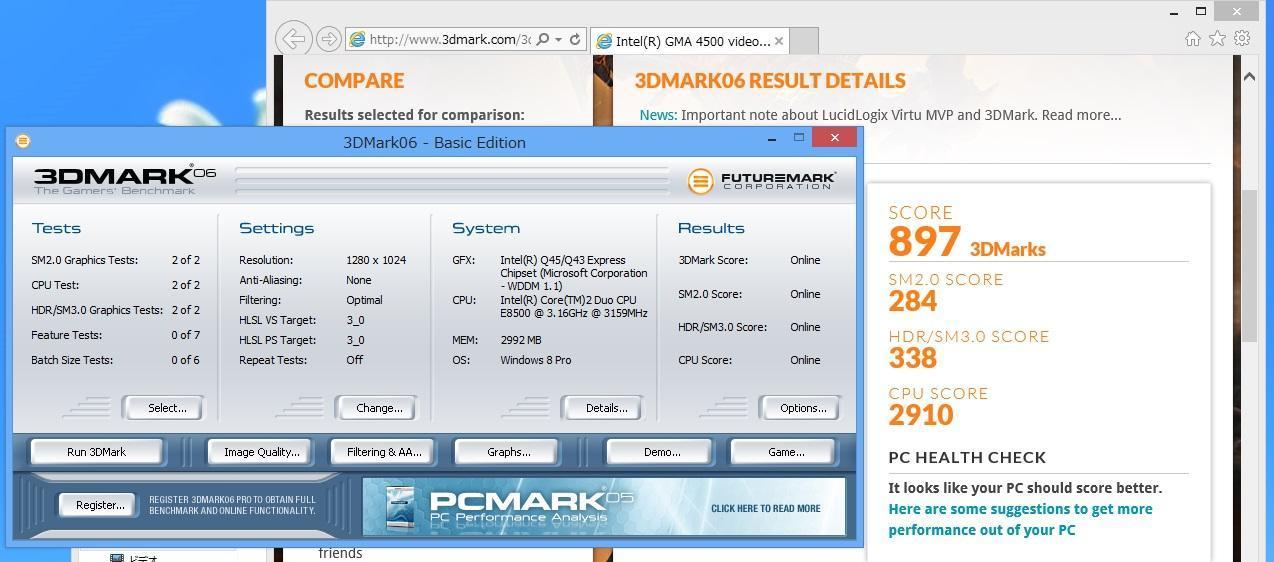
Task: Click Run 3DMark button
Action: pyautogui.click(x=96, y=452)
